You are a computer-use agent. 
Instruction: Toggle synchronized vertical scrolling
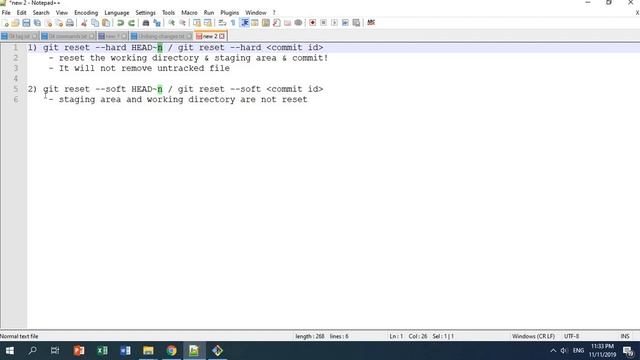[x=197, y=23]
